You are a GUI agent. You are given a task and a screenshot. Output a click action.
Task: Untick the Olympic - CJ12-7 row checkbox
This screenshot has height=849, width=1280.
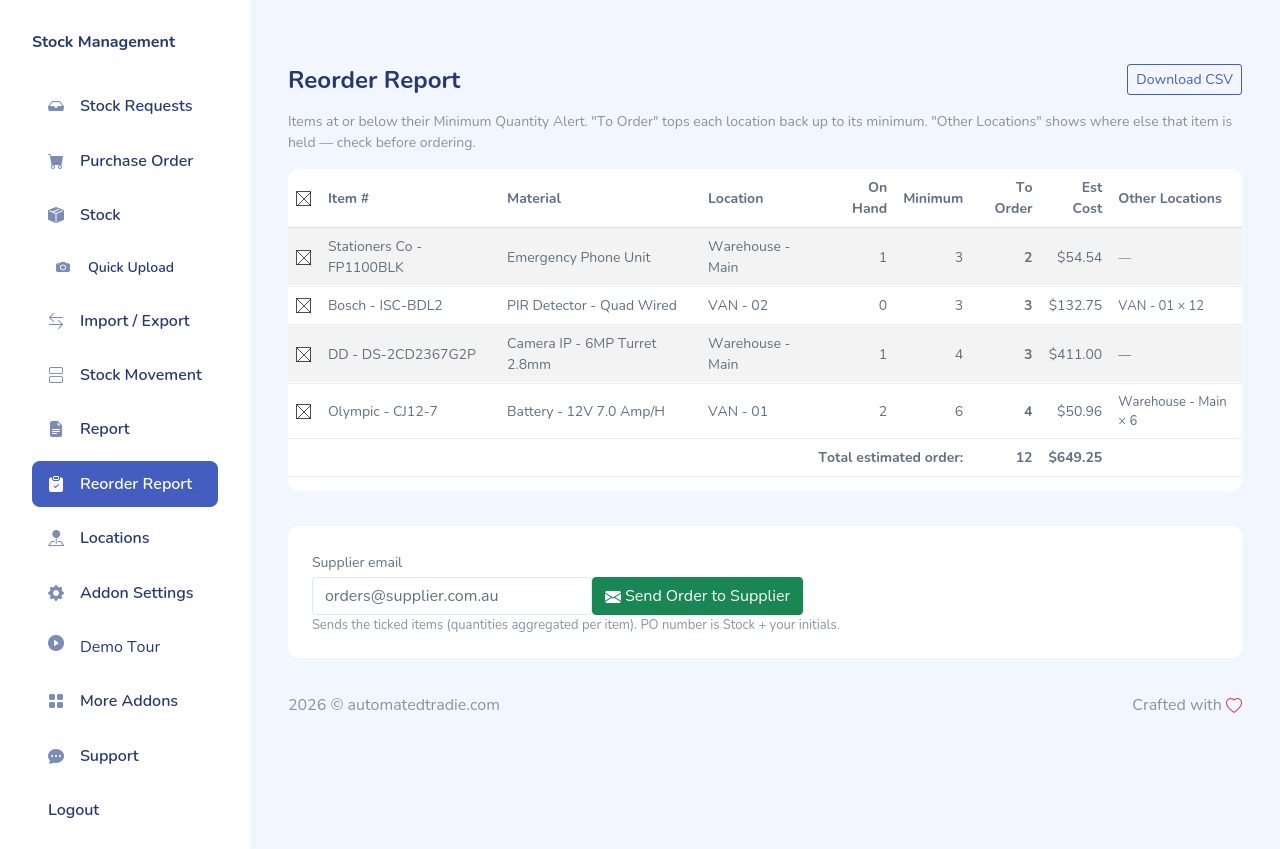pyautogui.click(x=304, y=412)
